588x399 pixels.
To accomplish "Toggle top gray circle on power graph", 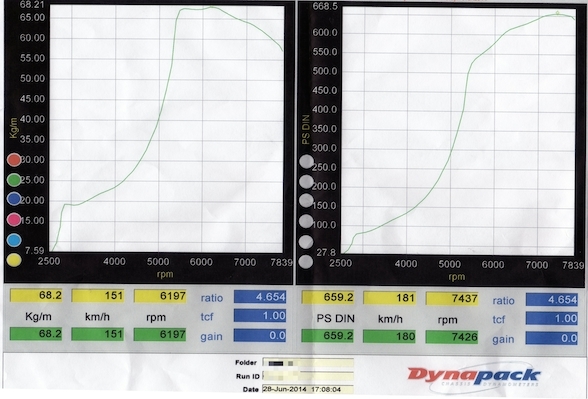I will (306, 162).
